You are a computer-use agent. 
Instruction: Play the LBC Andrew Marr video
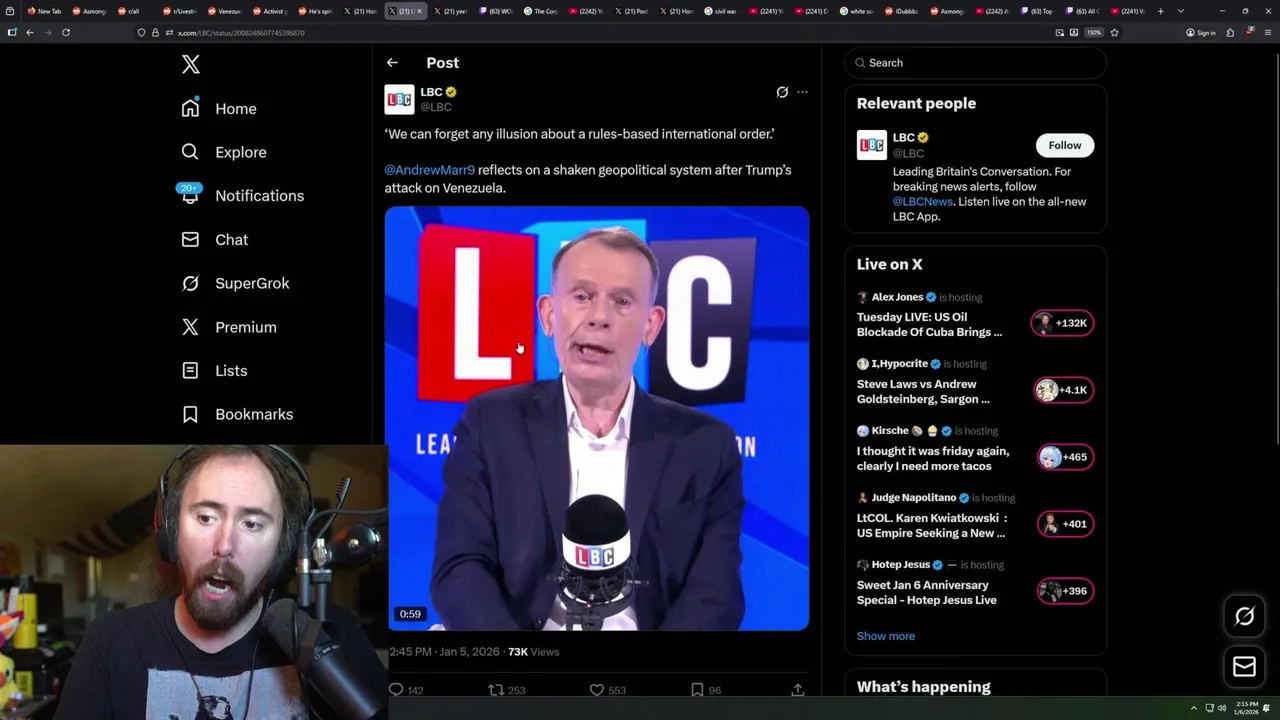pos(597,419)
